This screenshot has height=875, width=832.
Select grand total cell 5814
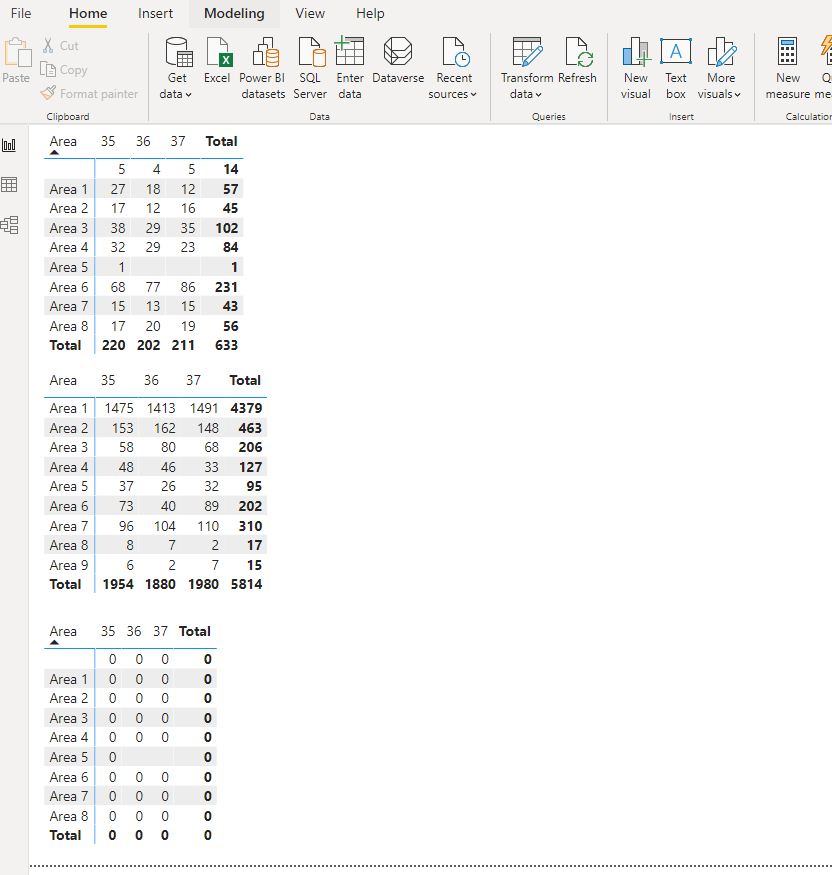click(x=246, y=584)
